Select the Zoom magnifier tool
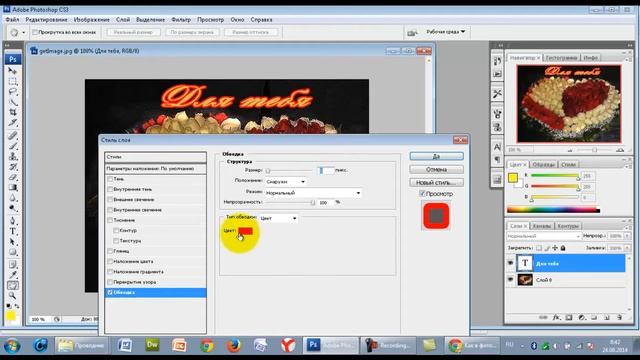Viewport: 640px width, 360px height. pyautogui.click(x=12, y=296)
